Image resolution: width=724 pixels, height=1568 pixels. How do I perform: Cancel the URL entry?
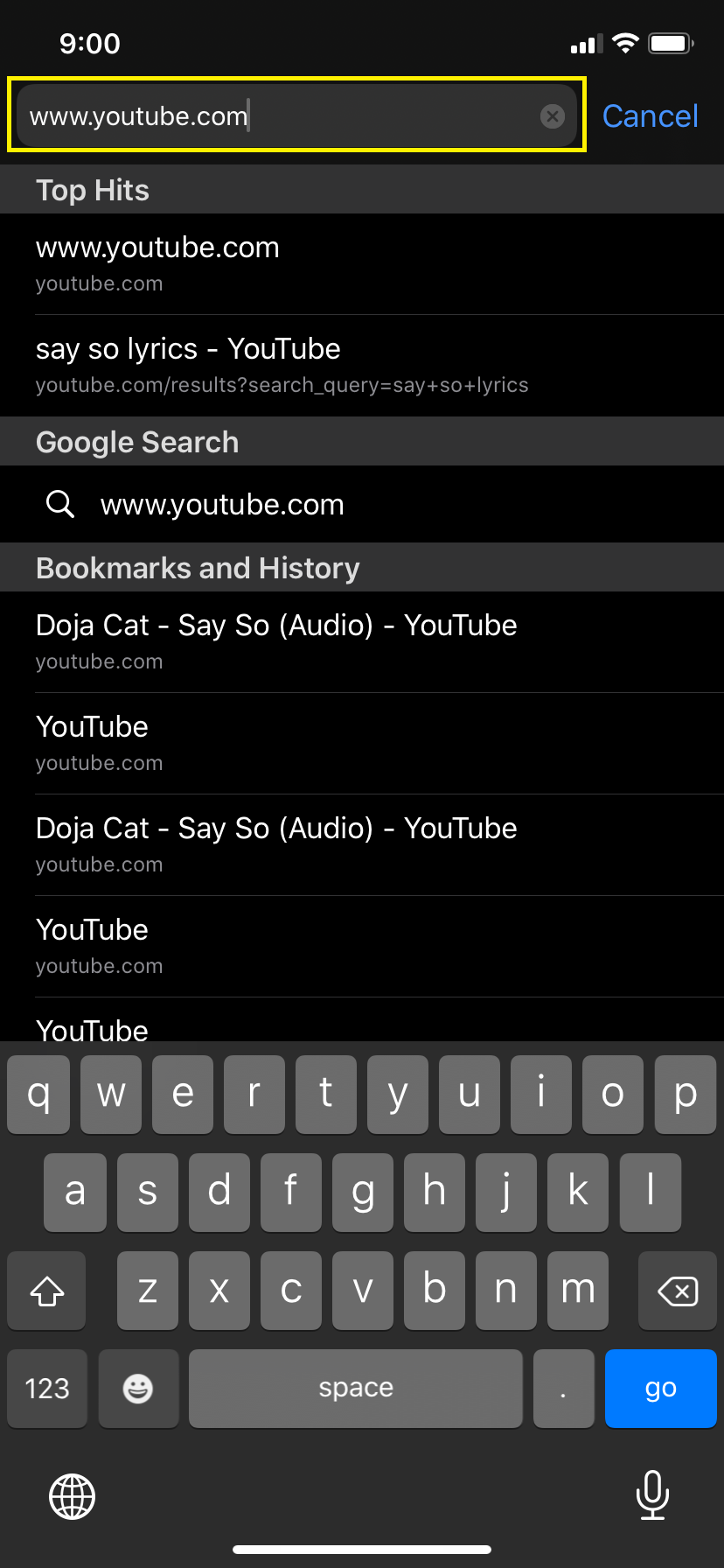coord(650,116)
